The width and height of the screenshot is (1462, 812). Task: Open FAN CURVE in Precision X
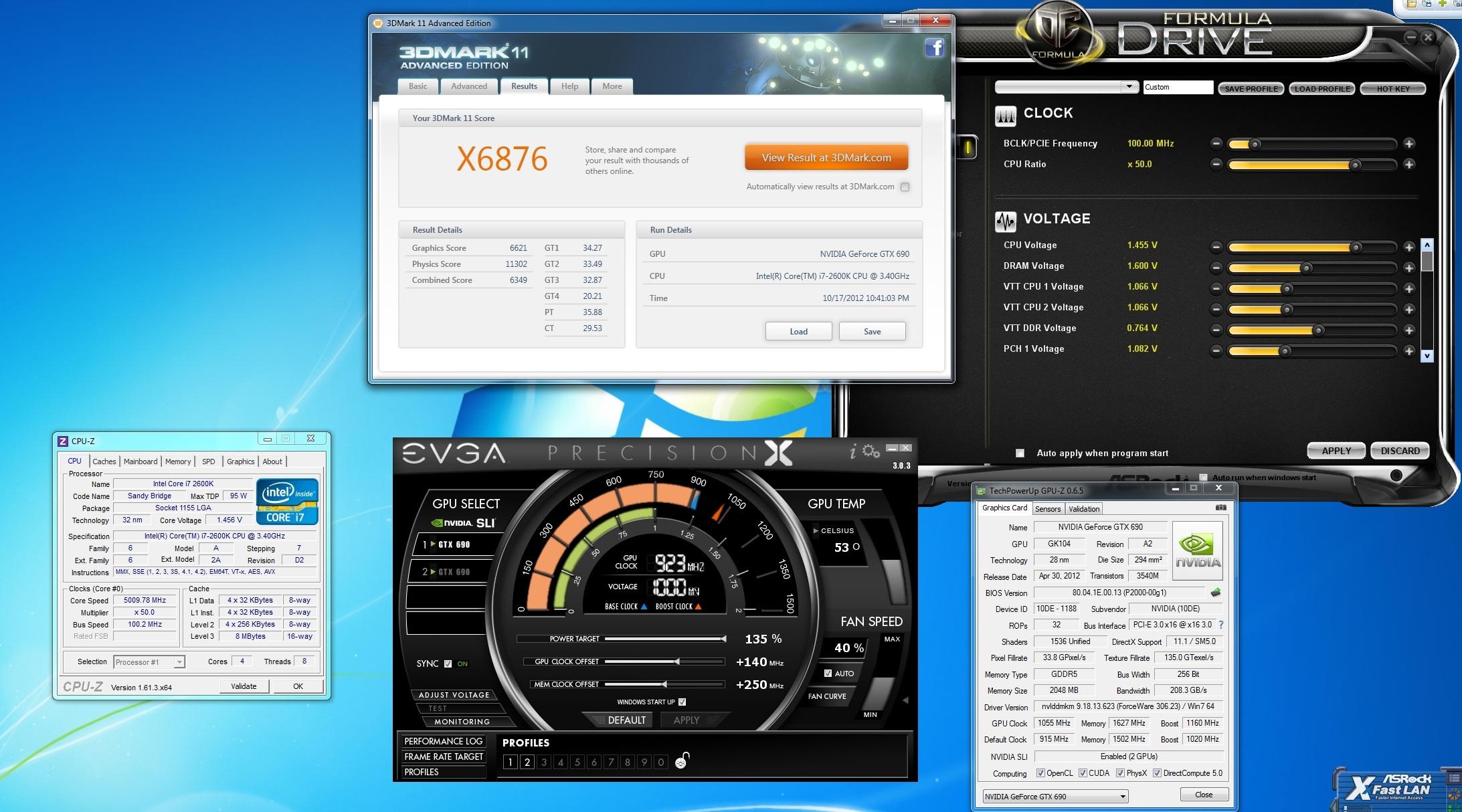(x=827, y=696)
